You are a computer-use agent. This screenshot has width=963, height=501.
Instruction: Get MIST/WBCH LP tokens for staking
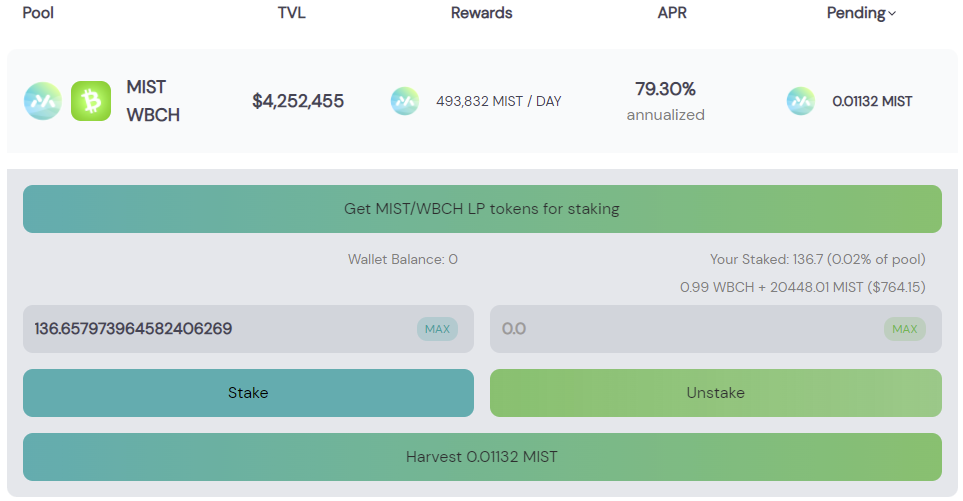point(482,209)
